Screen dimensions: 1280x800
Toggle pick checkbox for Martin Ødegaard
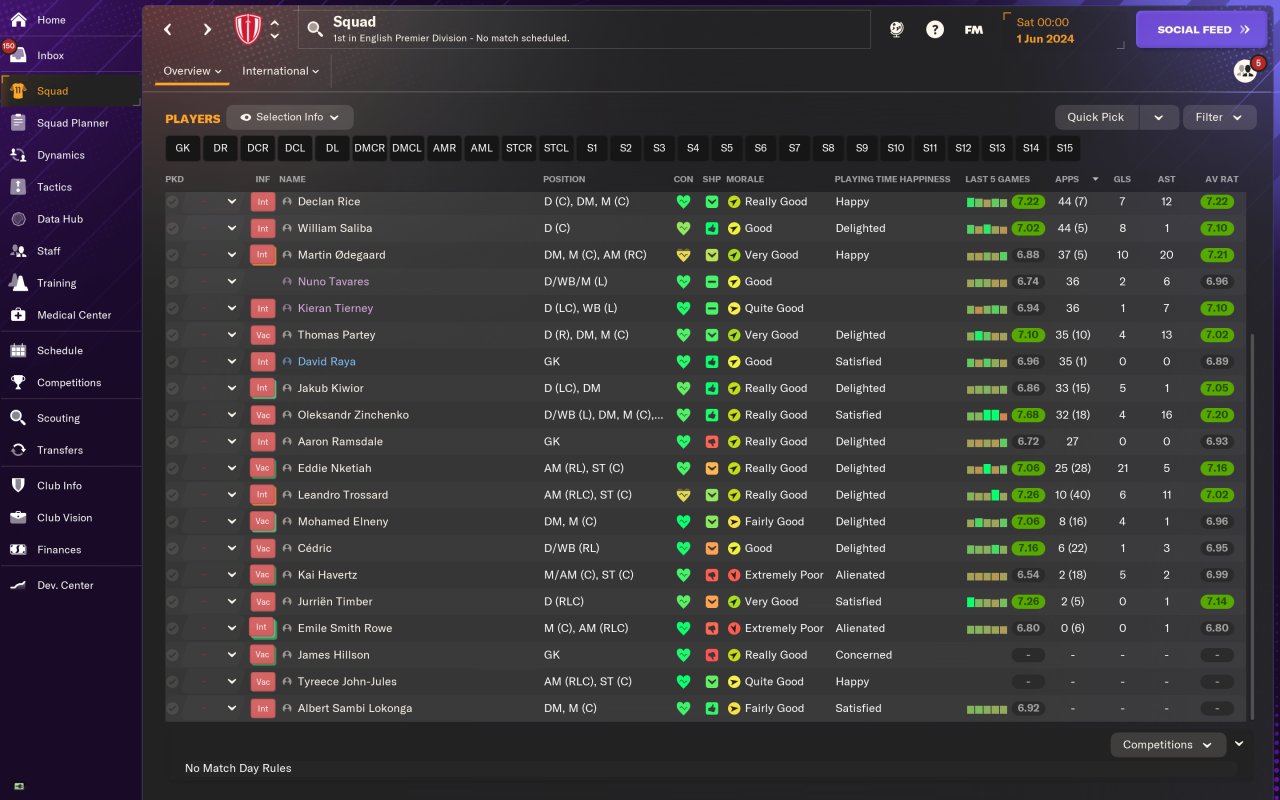pyautogui.click(x=172, y=255)
